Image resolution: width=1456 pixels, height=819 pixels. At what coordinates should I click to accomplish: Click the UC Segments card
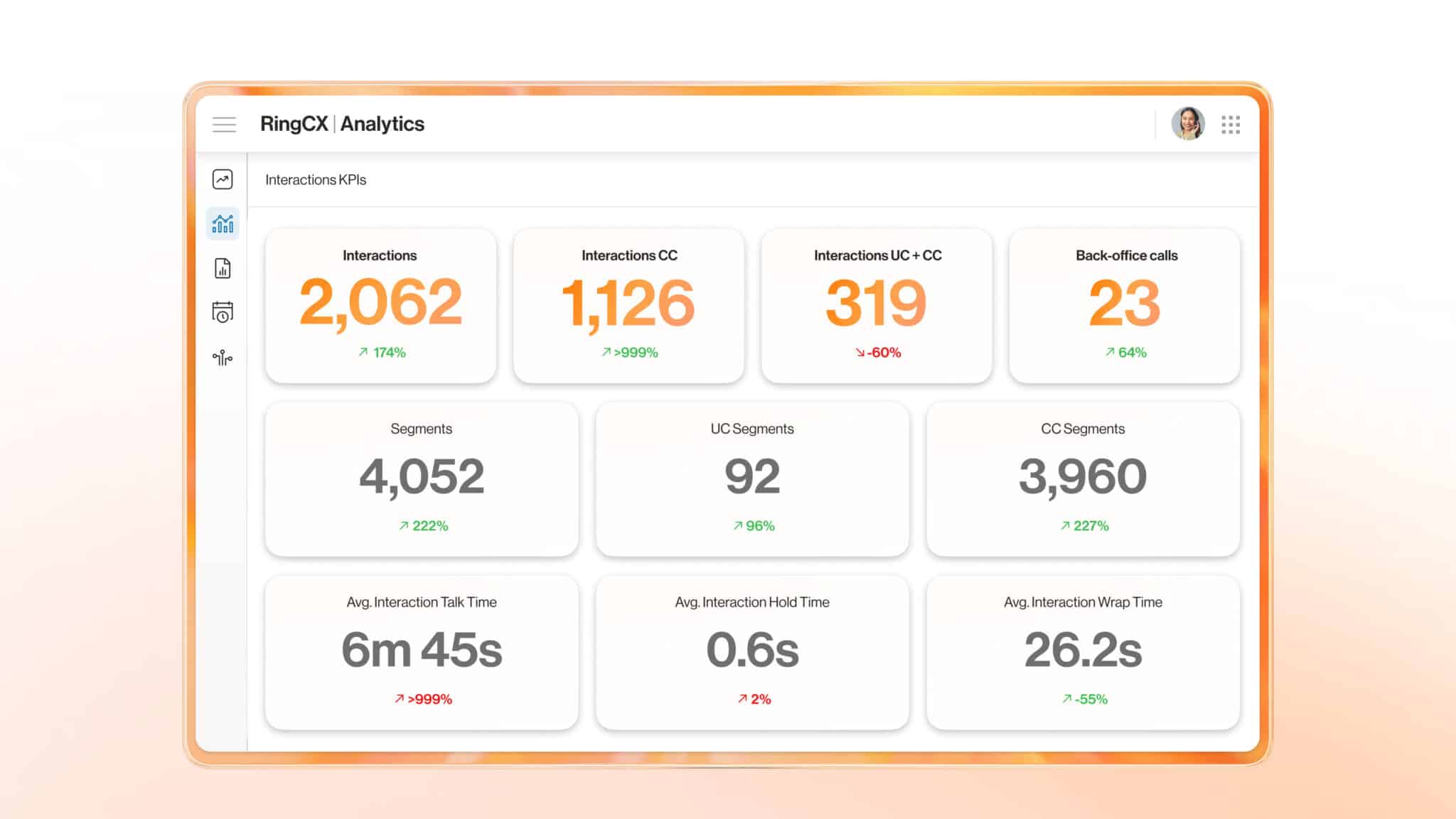tap(752, 478)
